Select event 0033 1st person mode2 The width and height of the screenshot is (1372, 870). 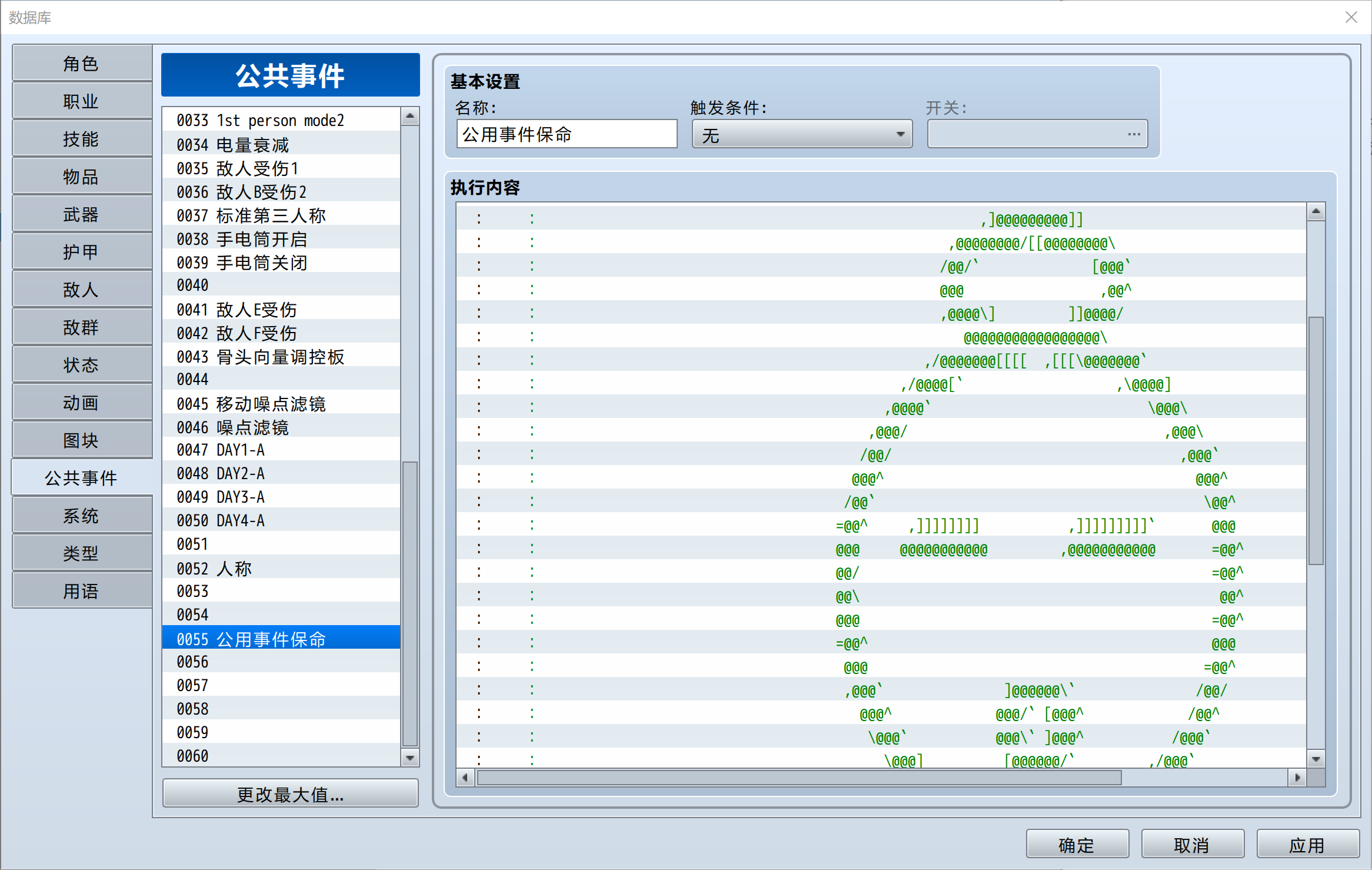tap(281, 120)
